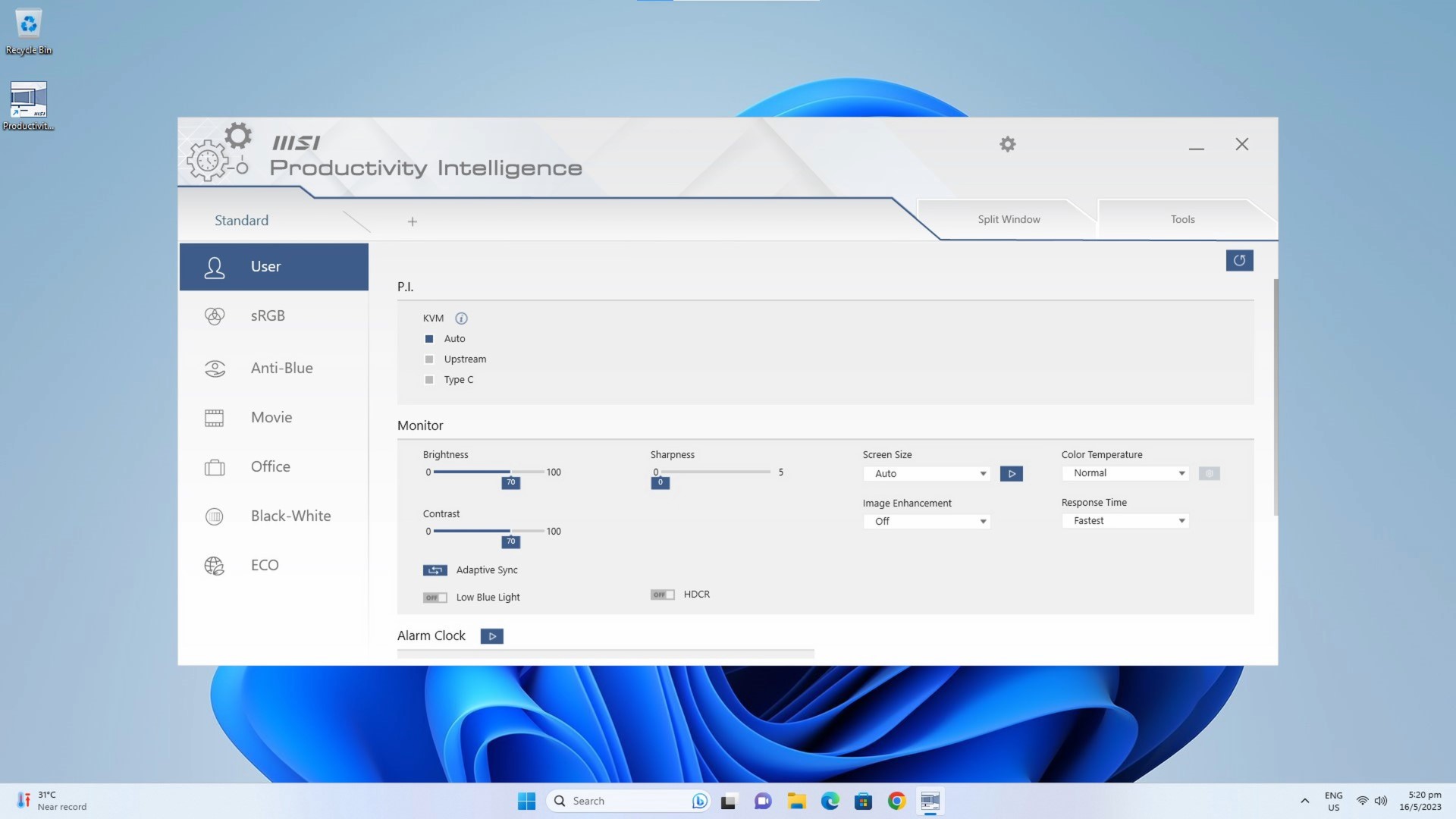Click the taskbar Search box
This screenshot has width=1456, height=819.
628,801
